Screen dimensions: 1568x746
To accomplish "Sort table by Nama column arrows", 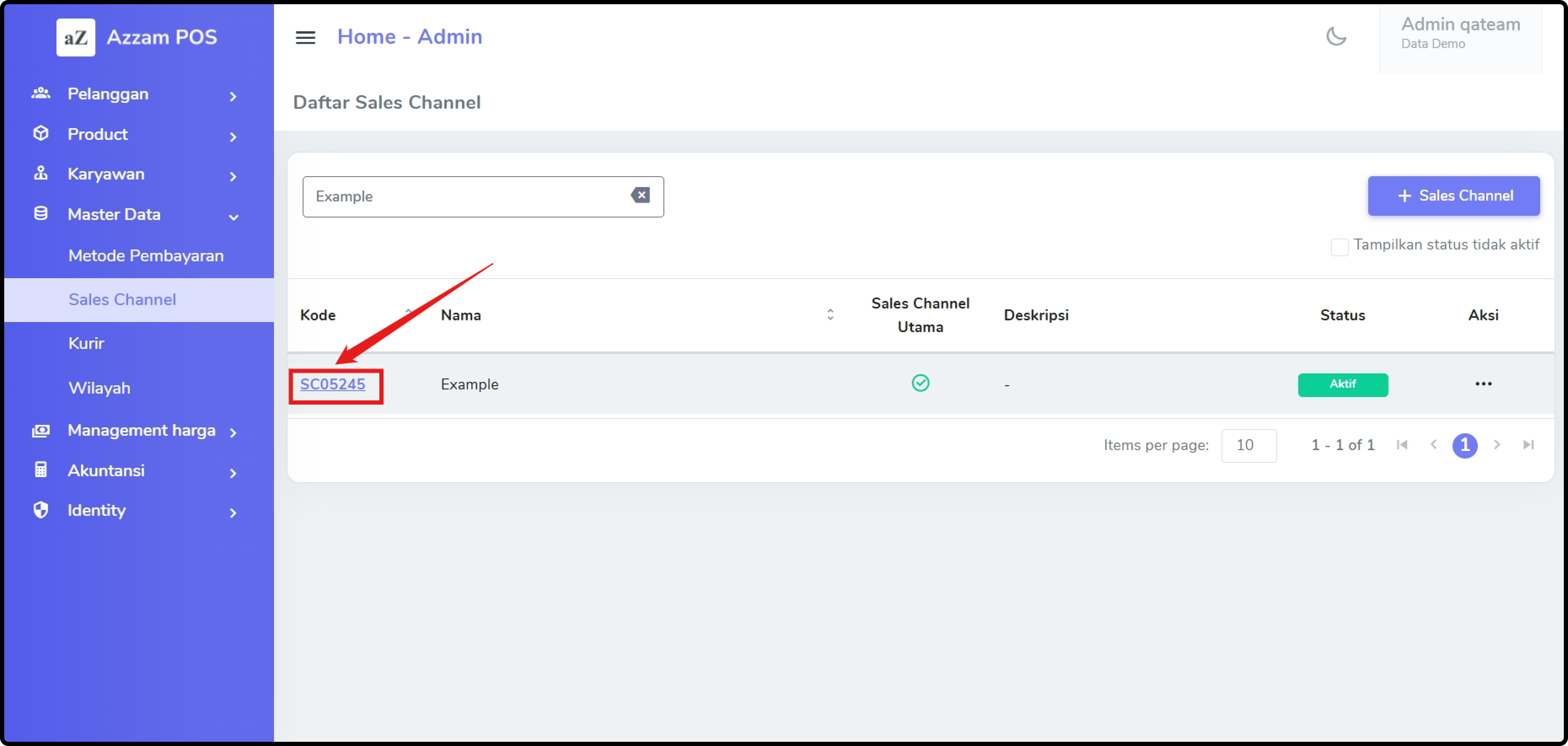I will 830,314.
